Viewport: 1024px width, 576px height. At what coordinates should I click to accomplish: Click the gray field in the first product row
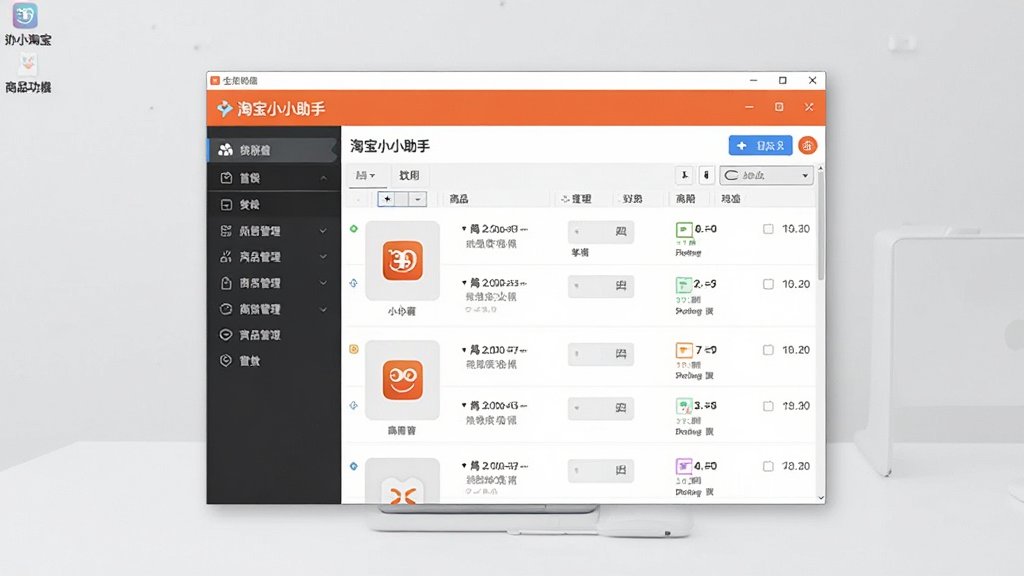[601, 231]
